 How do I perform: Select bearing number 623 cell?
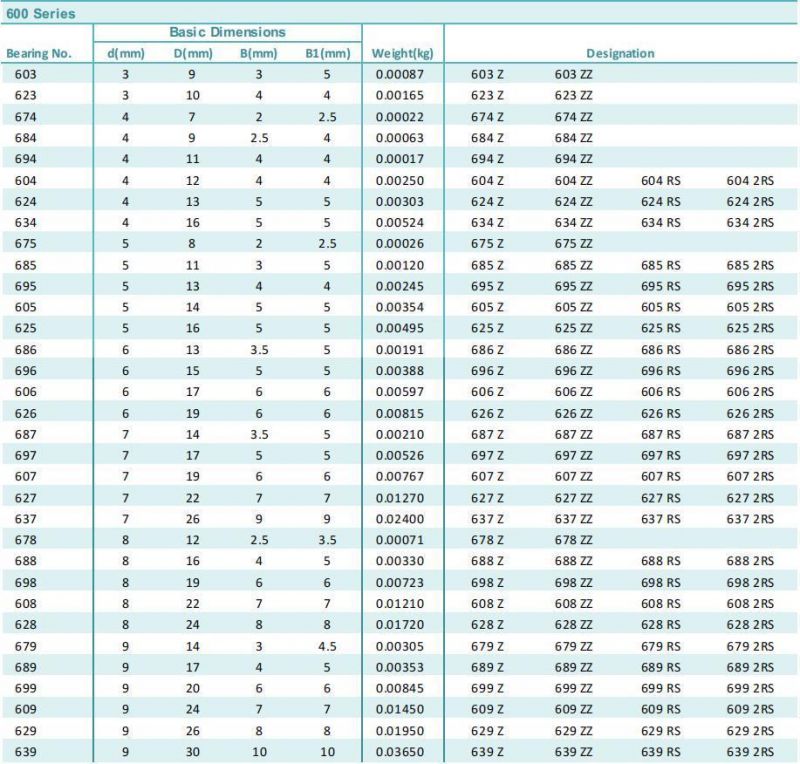coord(26,95)
